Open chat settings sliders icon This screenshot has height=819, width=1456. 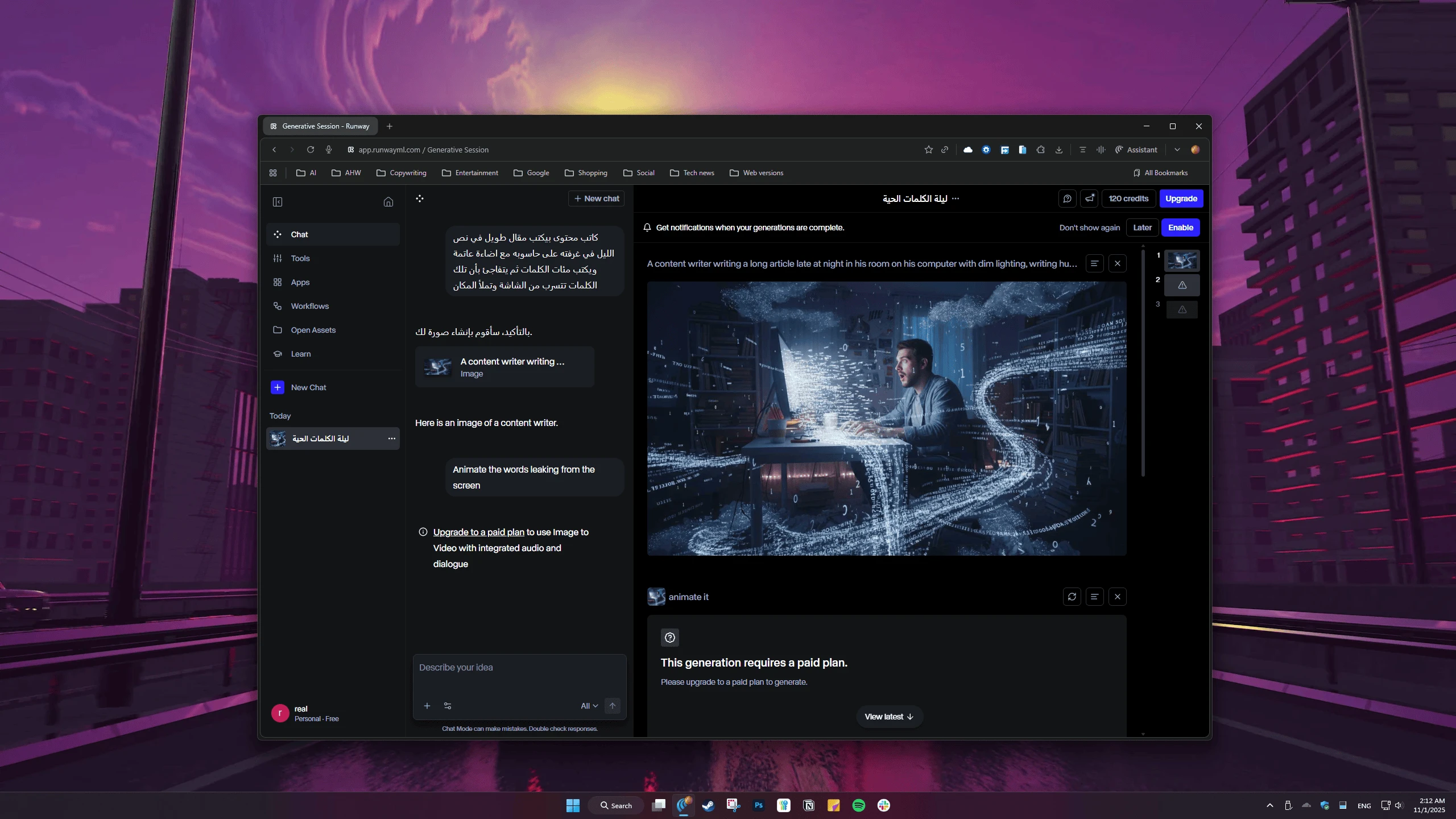[448, 706]
